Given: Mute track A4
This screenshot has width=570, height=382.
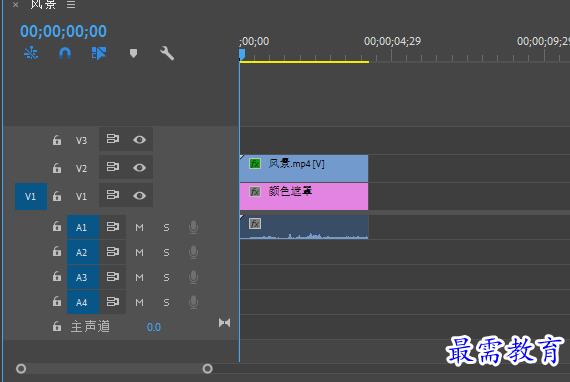Looking at the screenshot, I should pos(139,302).
